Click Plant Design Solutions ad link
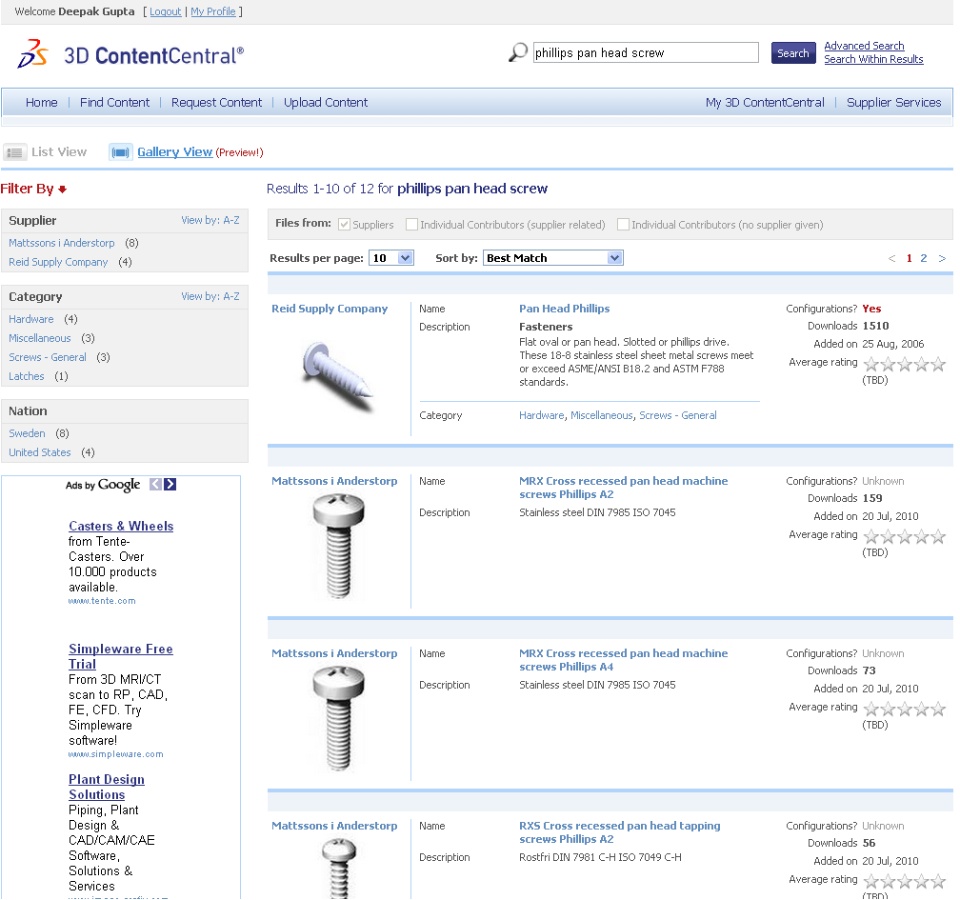Viewport: 960px width, 900px height. point(107,787)
